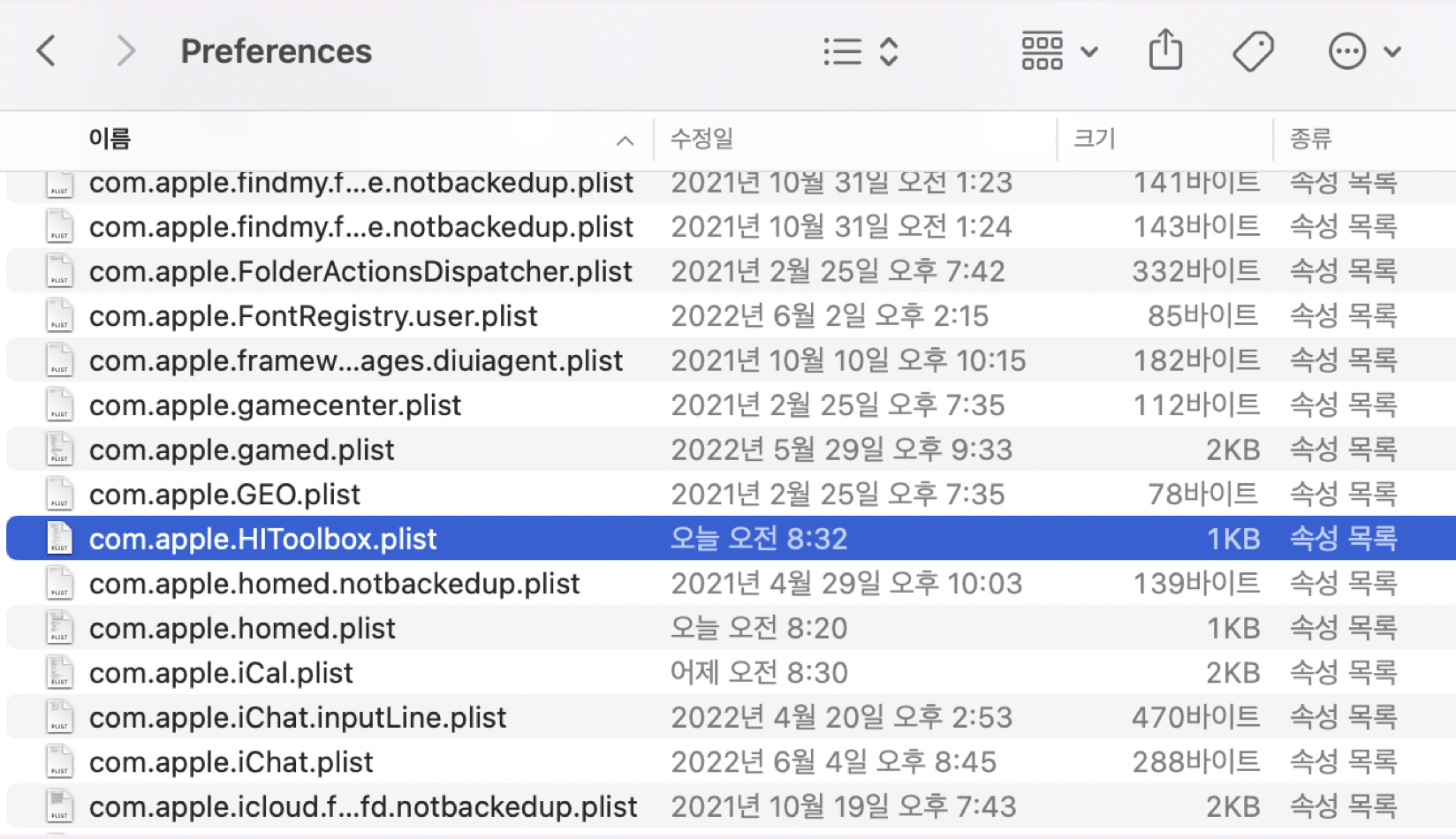Click plist icon of com.apple.FontRegistry.user.plist
Screen dimensions: 1456x839
coord(59,316)
